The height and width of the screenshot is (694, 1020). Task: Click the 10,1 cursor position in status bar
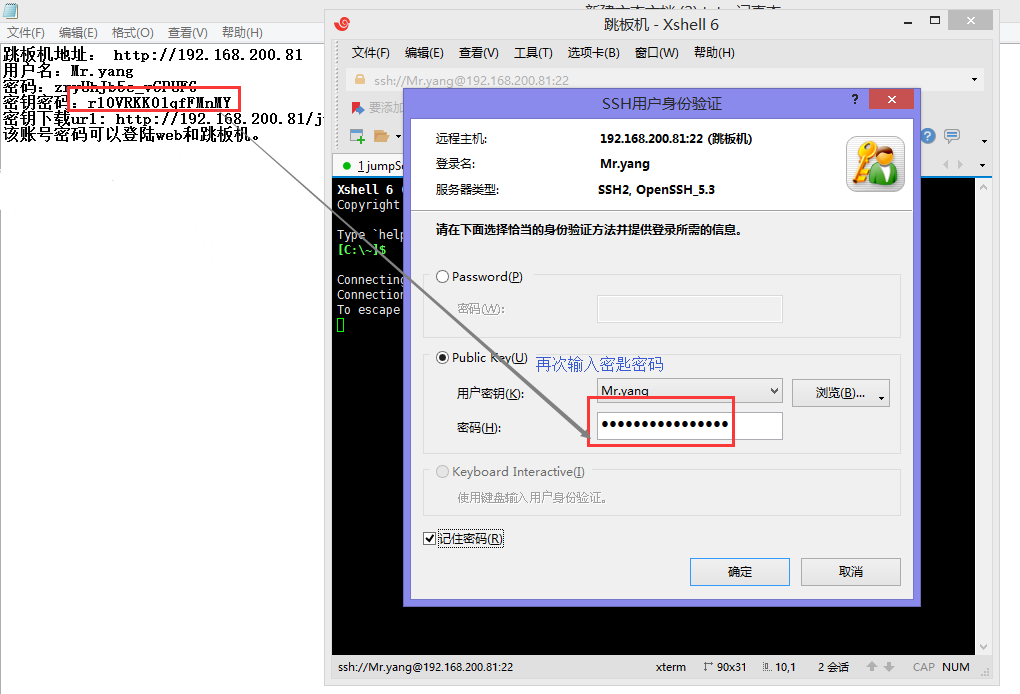[x=779, y=667]
